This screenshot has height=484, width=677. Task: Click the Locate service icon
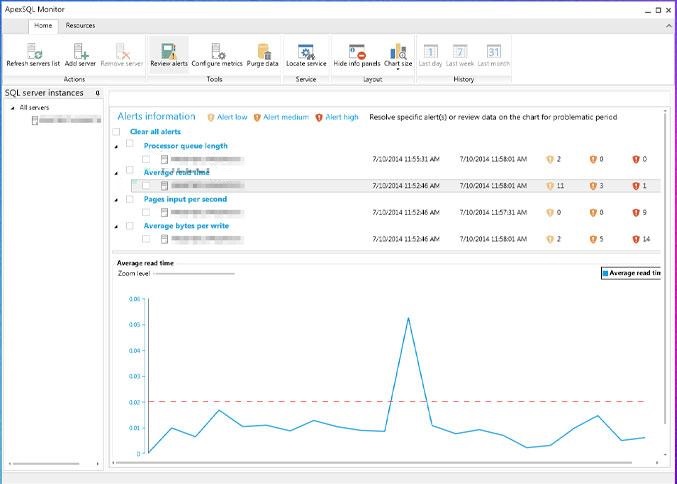click(x=307, y=51)
